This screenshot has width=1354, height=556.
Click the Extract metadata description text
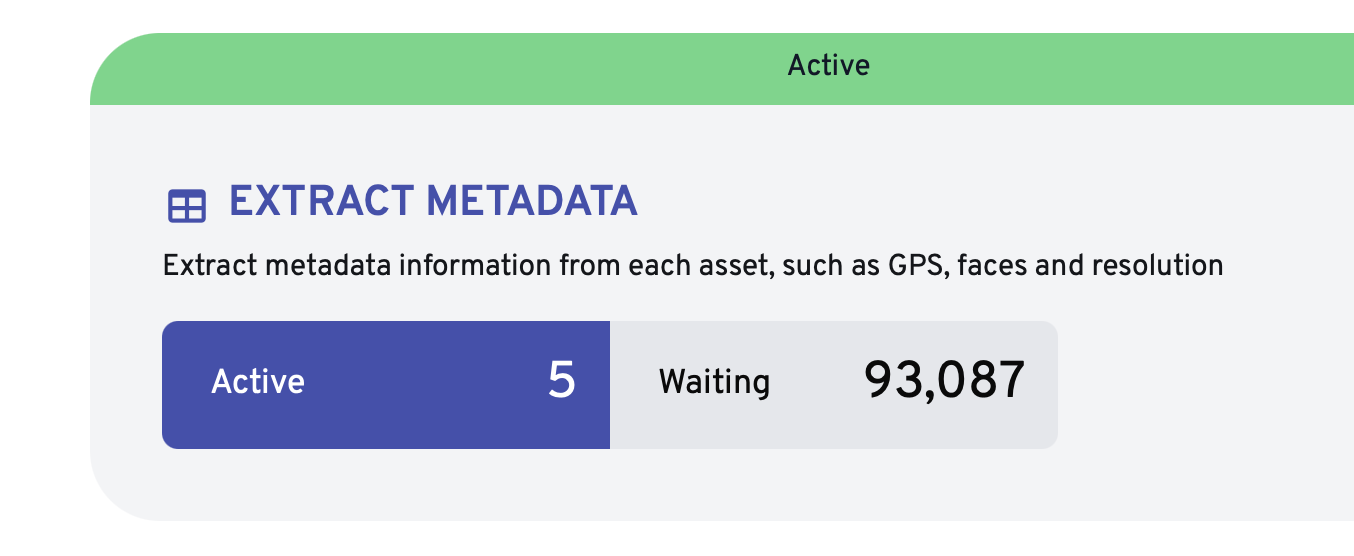tap(692, 266)
